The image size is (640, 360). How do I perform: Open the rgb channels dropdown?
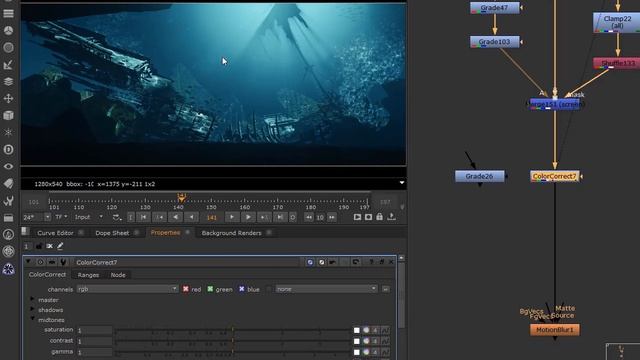pyautogui.click(x=127, y=289)
